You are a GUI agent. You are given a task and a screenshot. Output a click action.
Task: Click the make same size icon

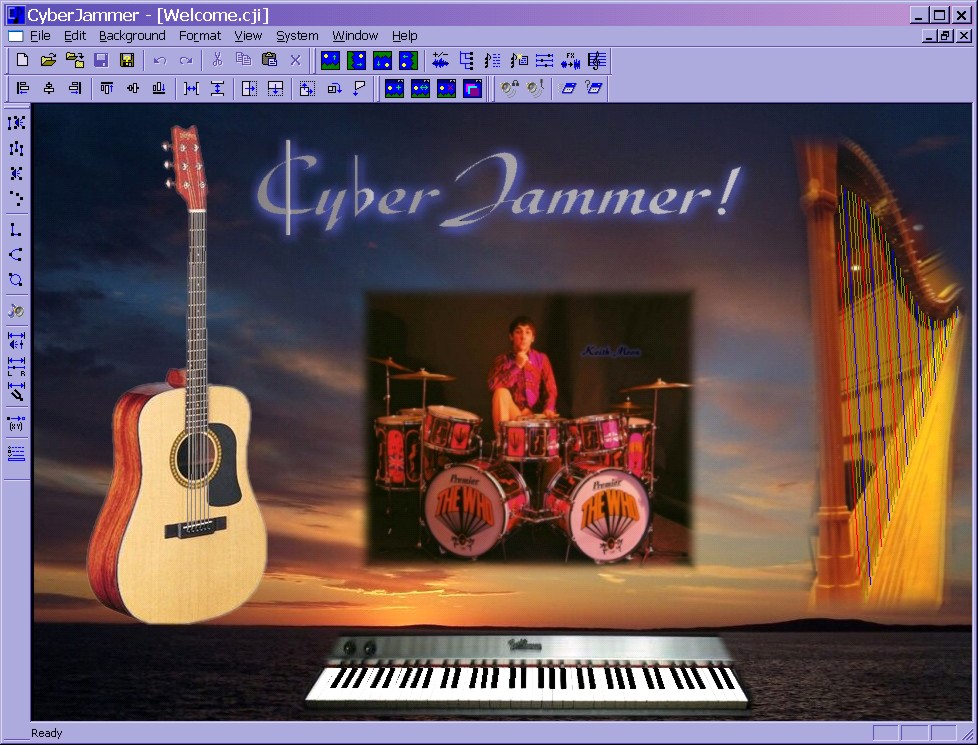(x=307, y=89)
